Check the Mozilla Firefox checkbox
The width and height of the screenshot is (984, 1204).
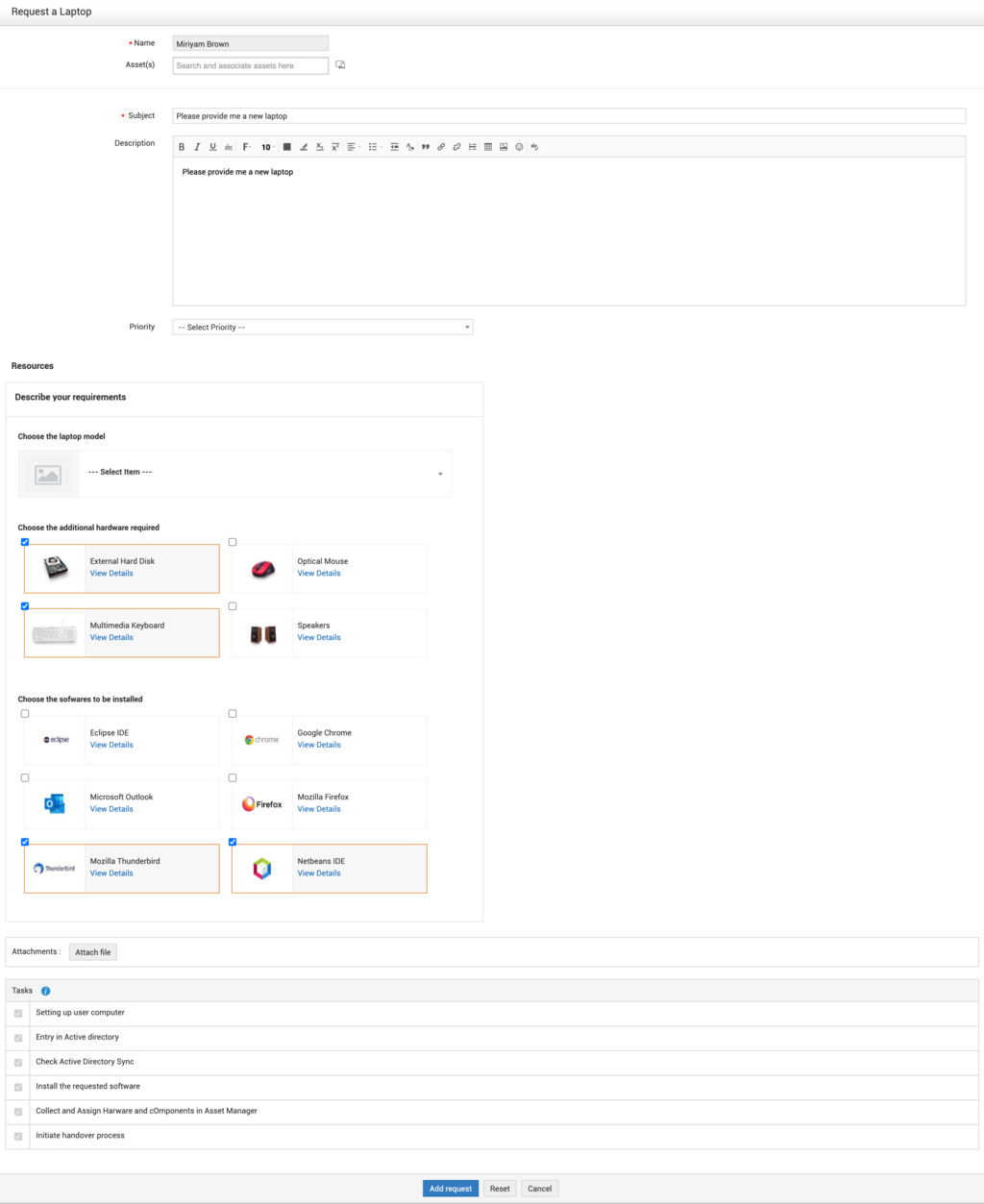[233, 778]
